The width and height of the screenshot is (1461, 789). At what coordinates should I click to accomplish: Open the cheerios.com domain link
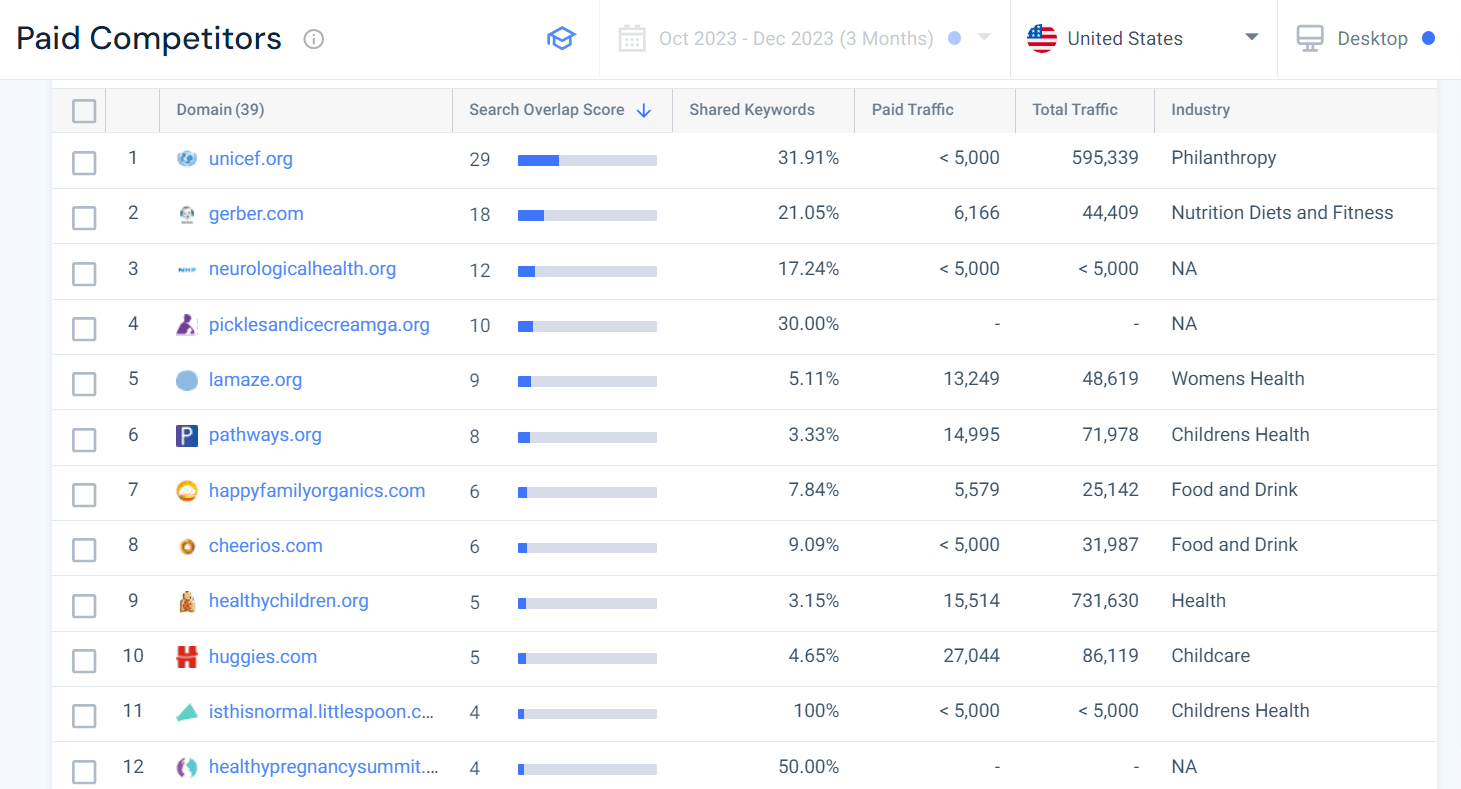266,546
